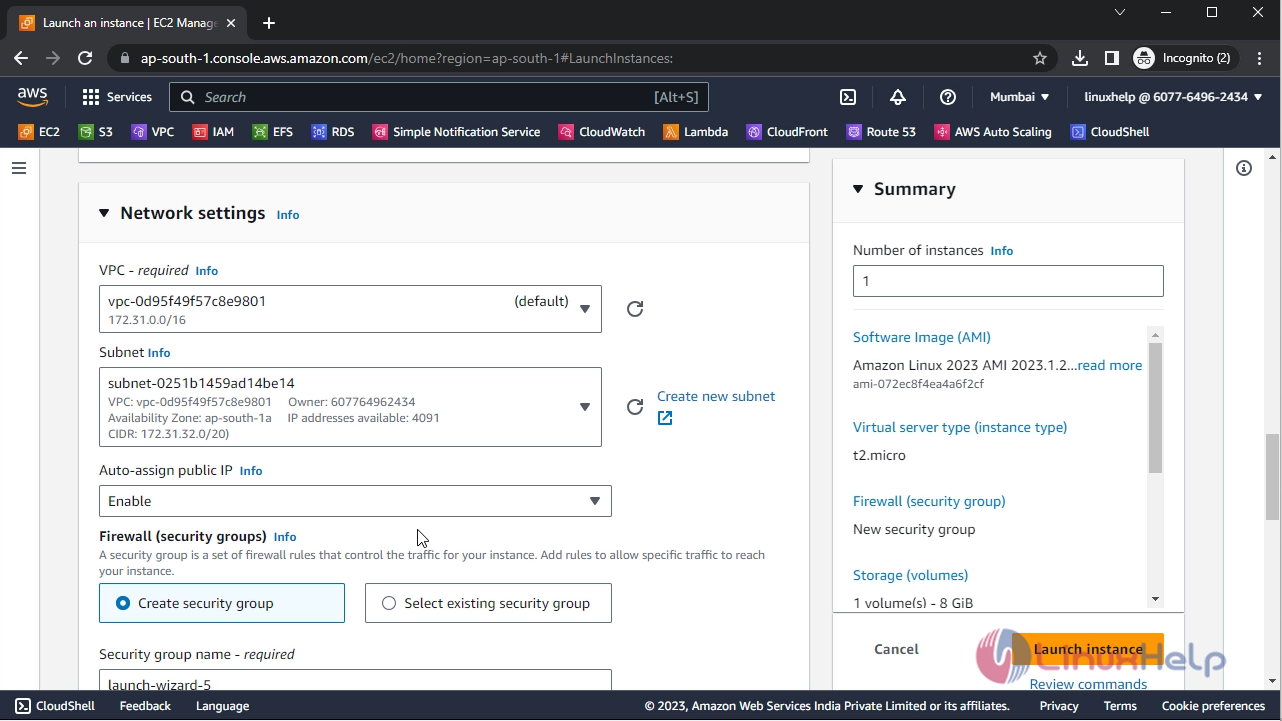Image resolution: width=1282 pixels, height=721 pixels.
Task: Select the Launch an instance browser tab
Action: pyautogui.click(x=128, y=23)
